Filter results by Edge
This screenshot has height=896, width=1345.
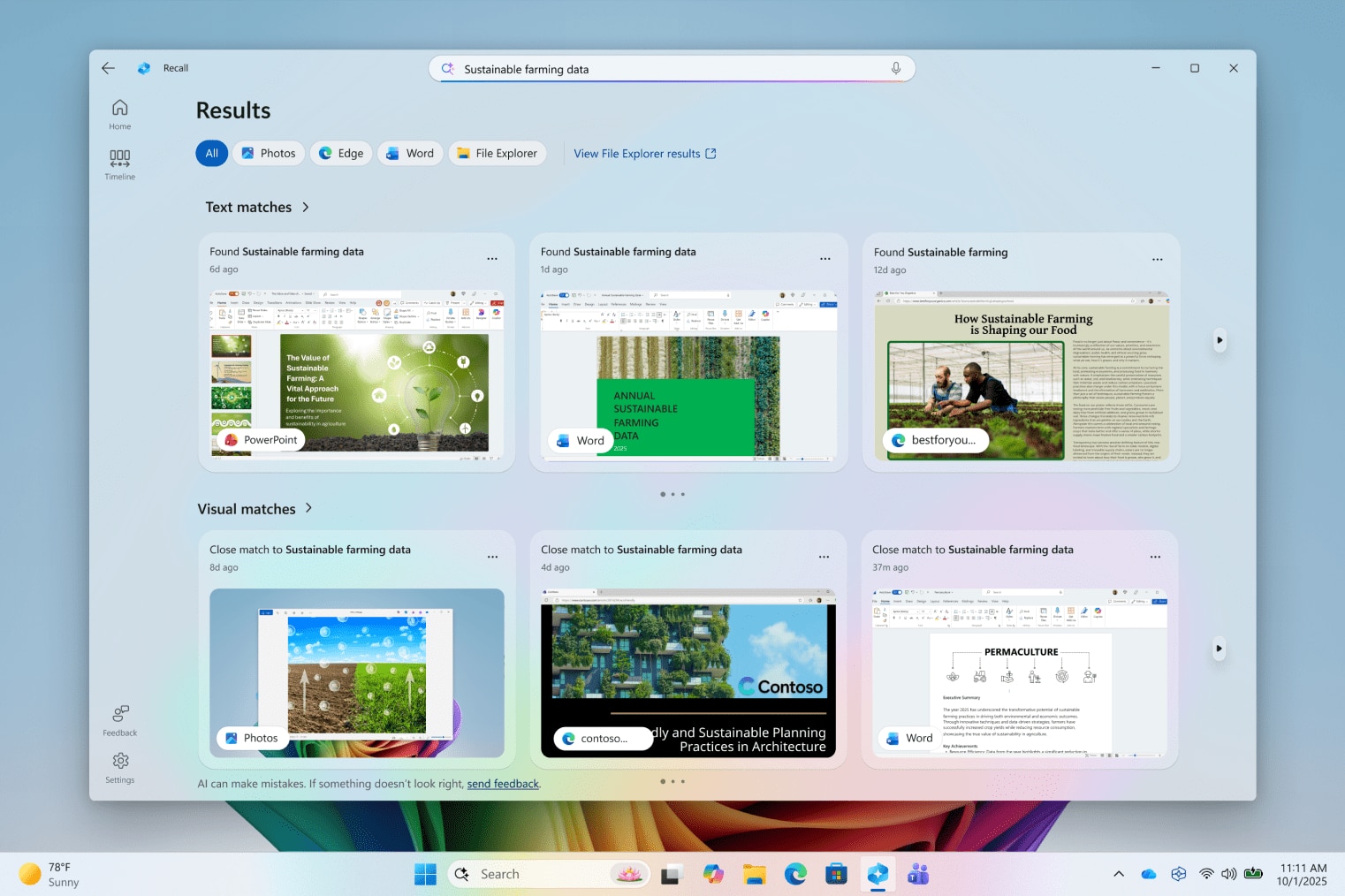[341, 153]
